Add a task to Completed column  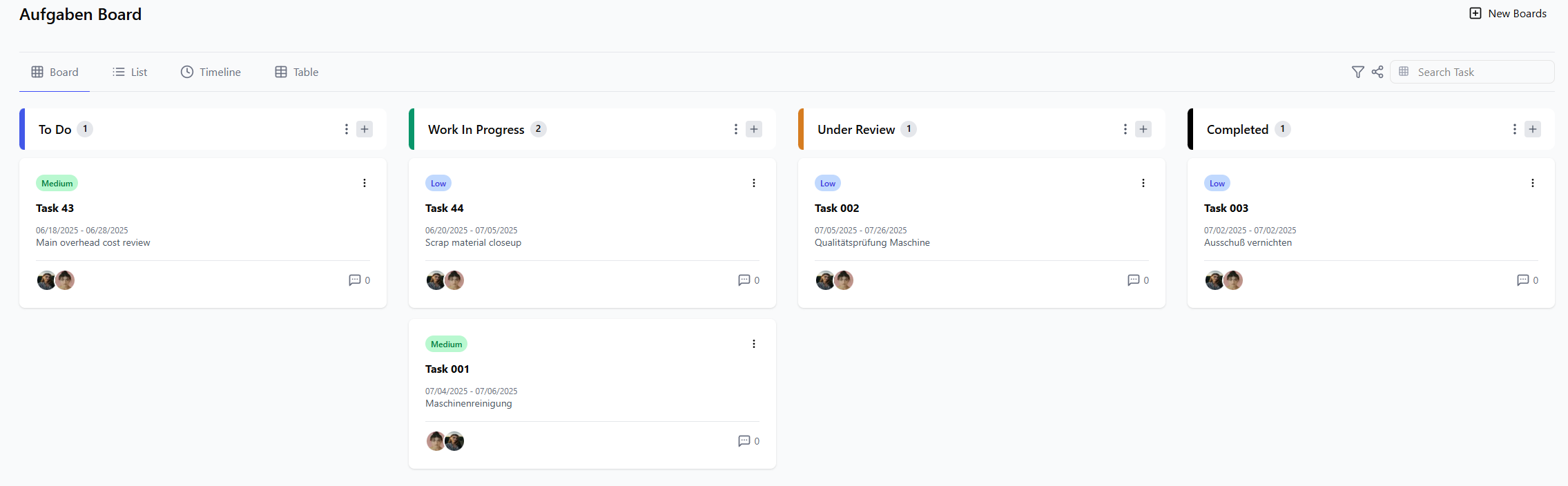click(x=1533, y=129)
